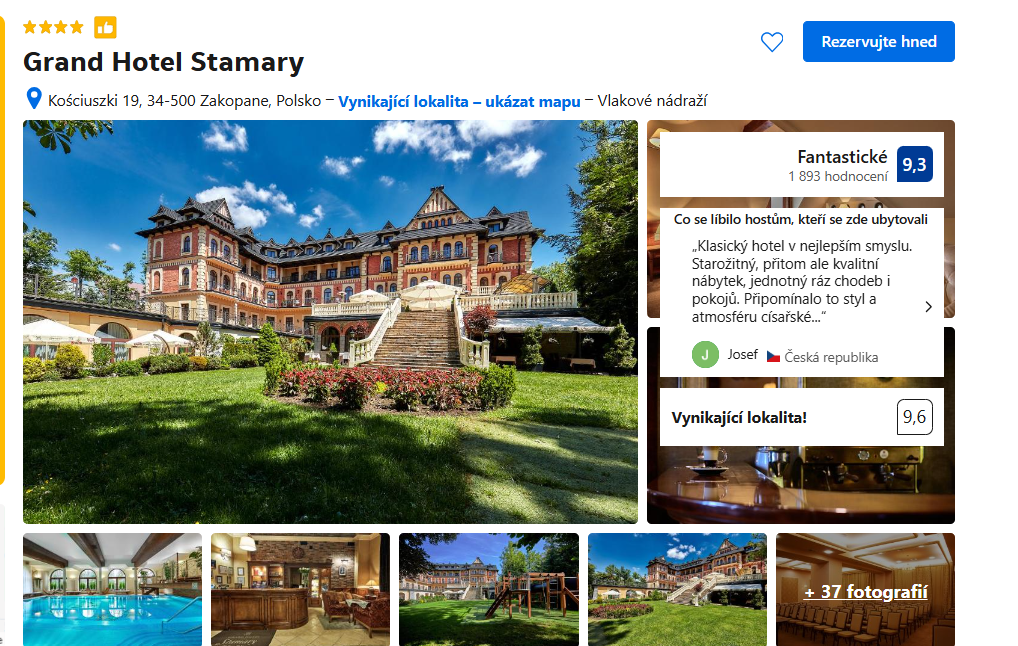Click Josef's green avatar circle
This screenshot has height=646, width=1018.
[705, 354]
